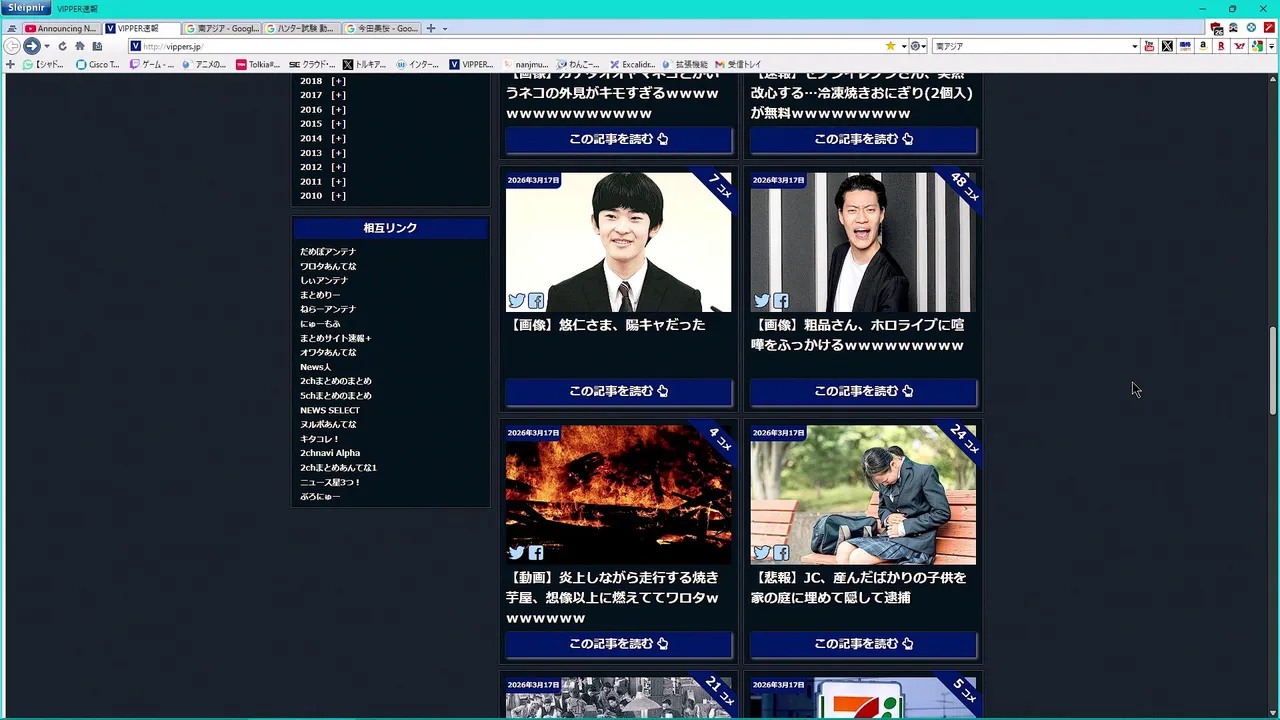Switch to the 東アジア Google tab

(222, 28)
